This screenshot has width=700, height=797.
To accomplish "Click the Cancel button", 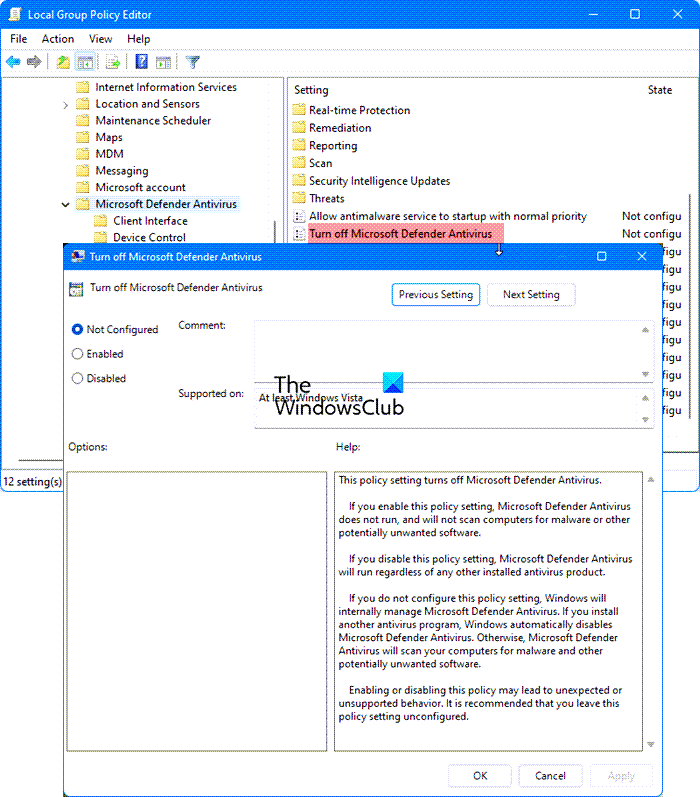I will tap(550, 776).
